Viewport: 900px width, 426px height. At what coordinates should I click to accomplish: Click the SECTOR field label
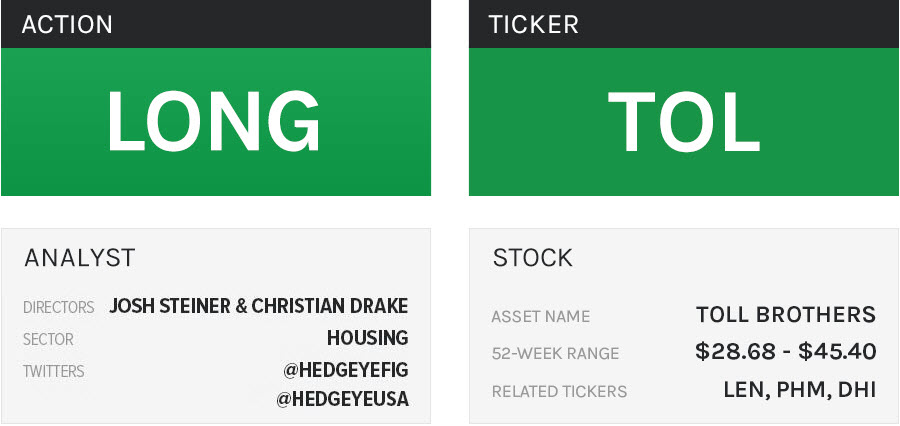(x=48, y=340)
